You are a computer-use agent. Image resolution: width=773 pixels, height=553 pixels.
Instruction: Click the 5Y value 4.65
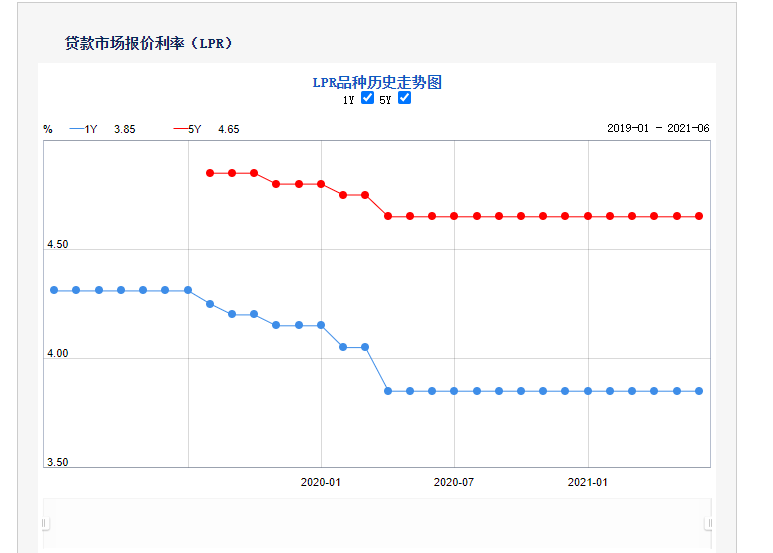(229, 129)
